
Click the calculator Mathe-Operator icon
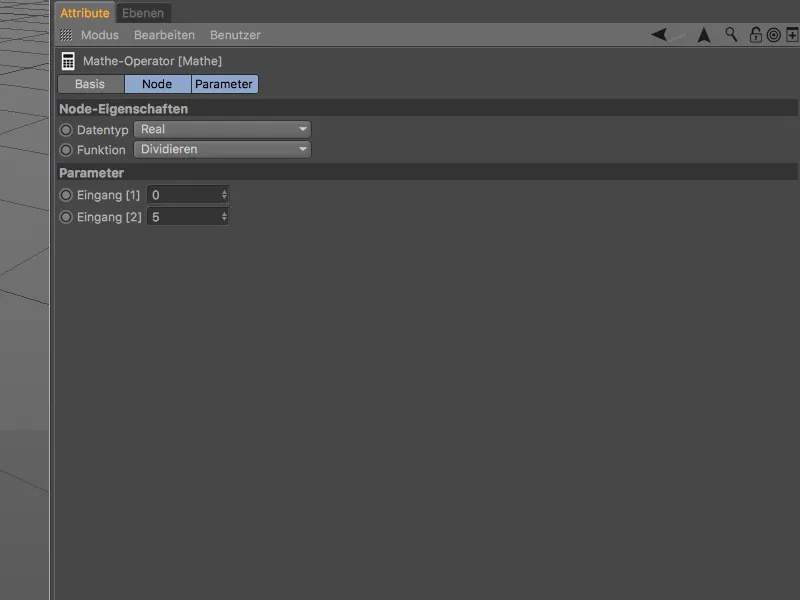(x=68, y=61)
